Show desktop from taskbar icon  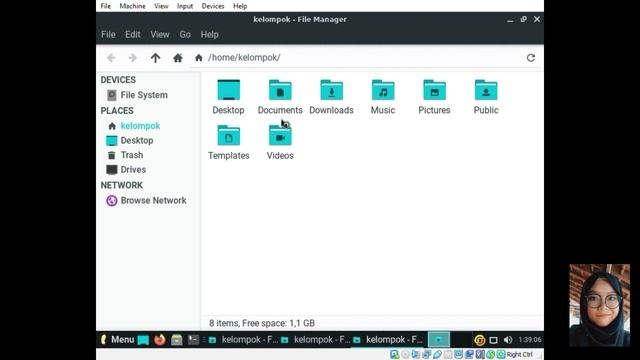(143, 340)
